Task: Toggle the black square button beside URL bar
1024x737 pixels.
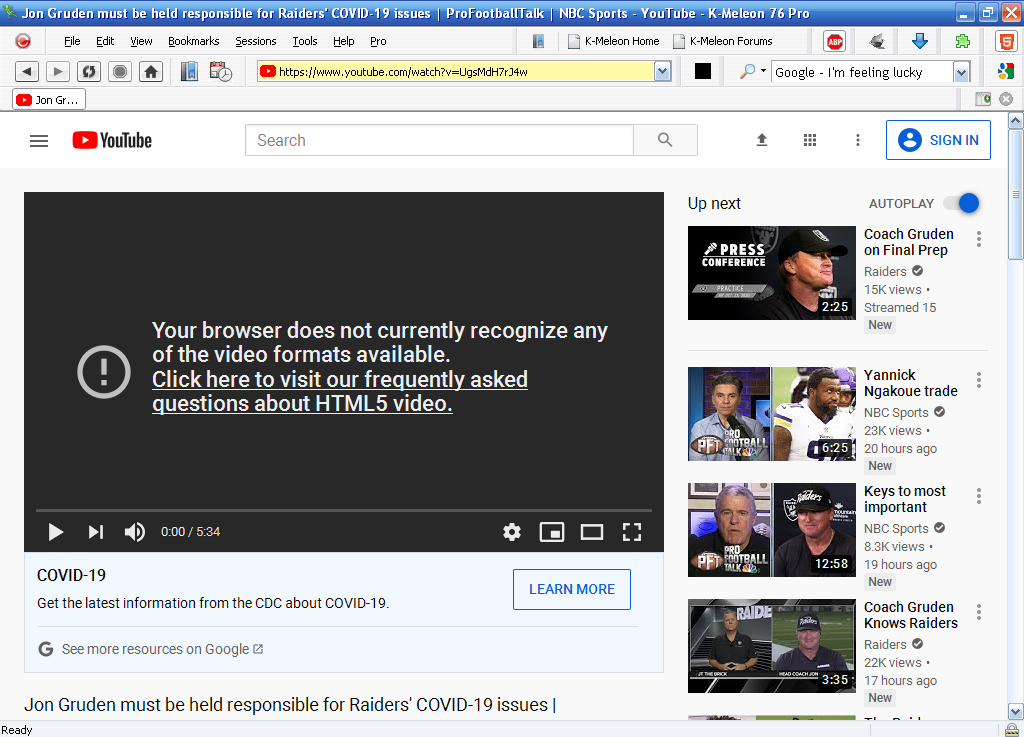Action: (703, 71)
